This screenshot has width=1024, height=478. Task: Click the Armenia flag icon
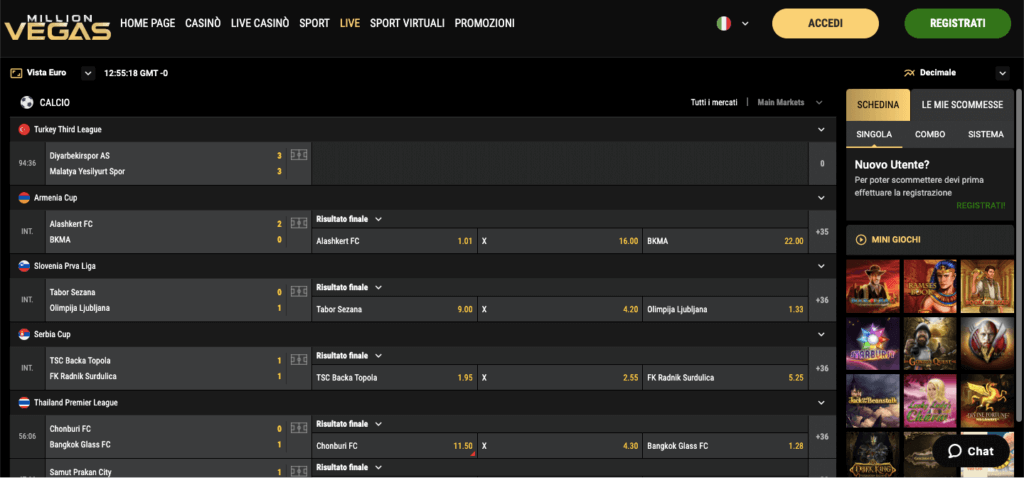[24, 198]
